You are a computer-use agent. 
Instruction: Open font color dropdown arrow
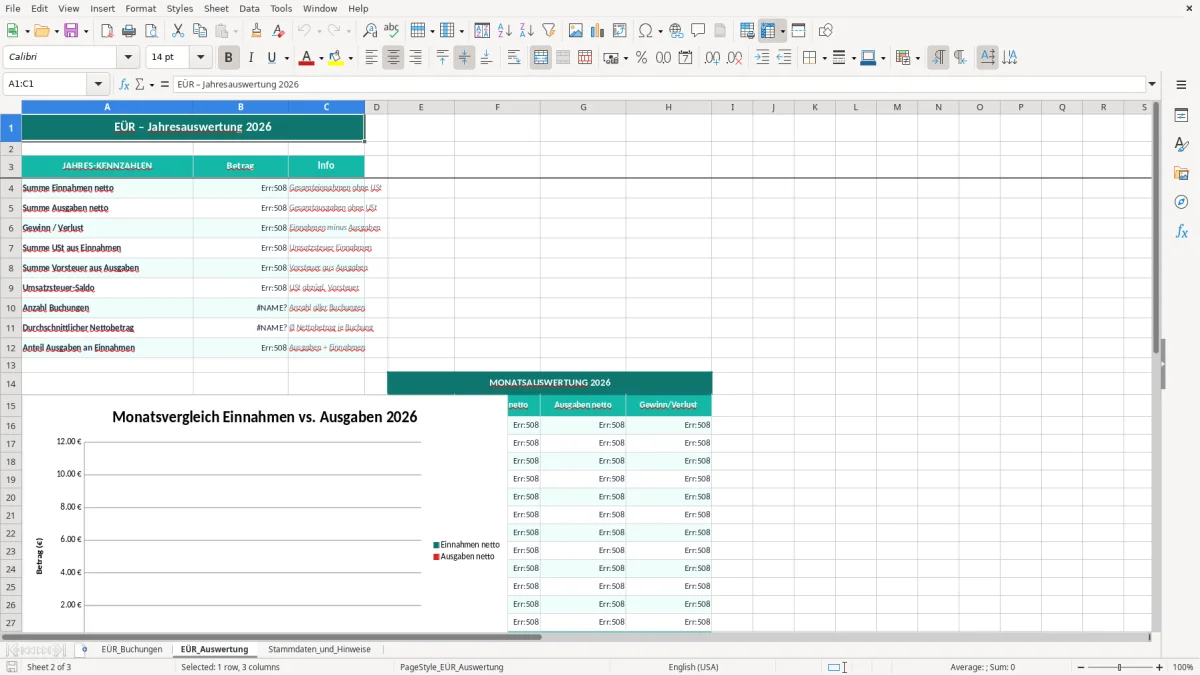(321, 58)
